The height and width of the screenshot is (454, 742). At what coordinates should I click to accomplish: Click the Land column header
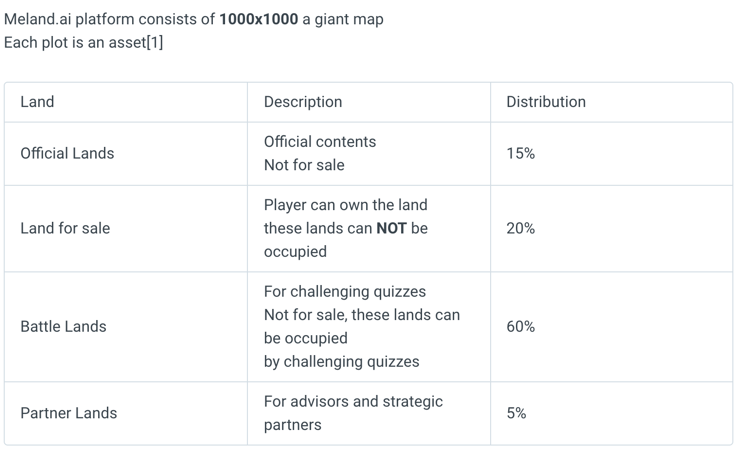point(37,102)
